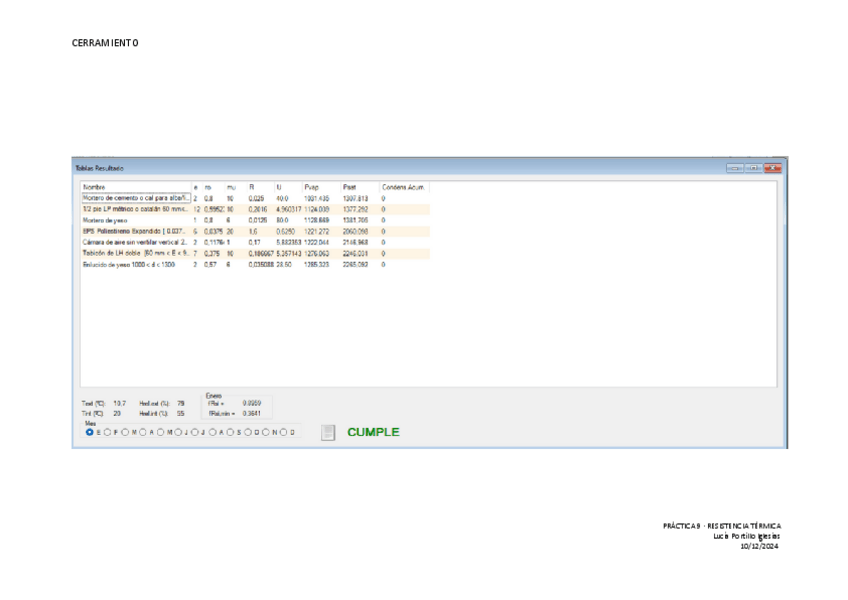Click the U value 4,960317
The image size is (848, 600).
(x=289, y=209)
